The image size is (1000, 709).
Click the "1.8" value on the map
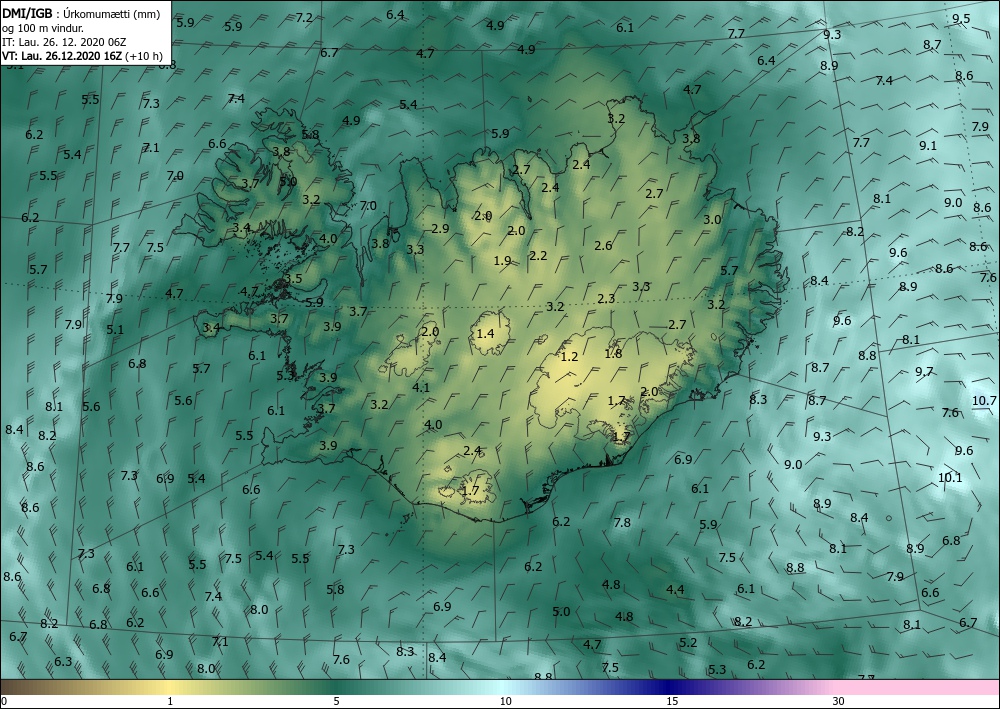point(613,353)
